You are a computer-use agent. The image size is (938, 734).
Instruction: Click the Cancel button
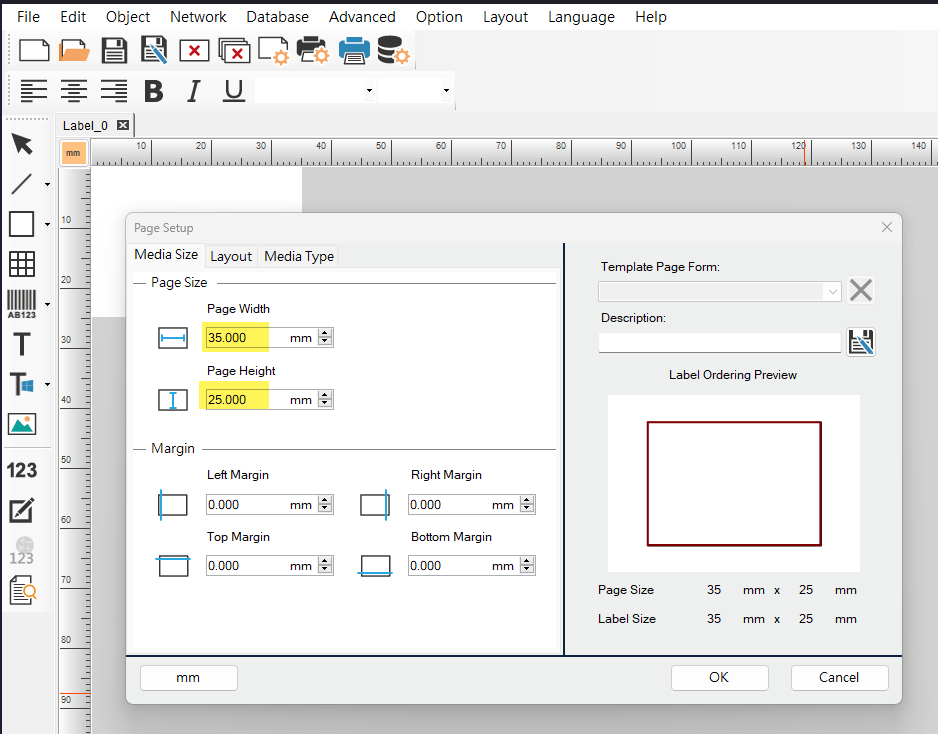tap(838, 677)
